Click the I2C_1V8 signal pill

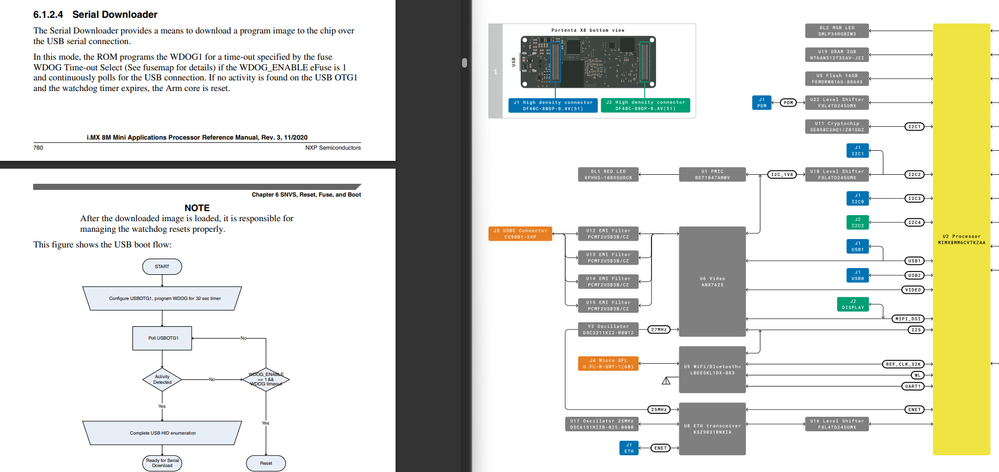point(781,174)
